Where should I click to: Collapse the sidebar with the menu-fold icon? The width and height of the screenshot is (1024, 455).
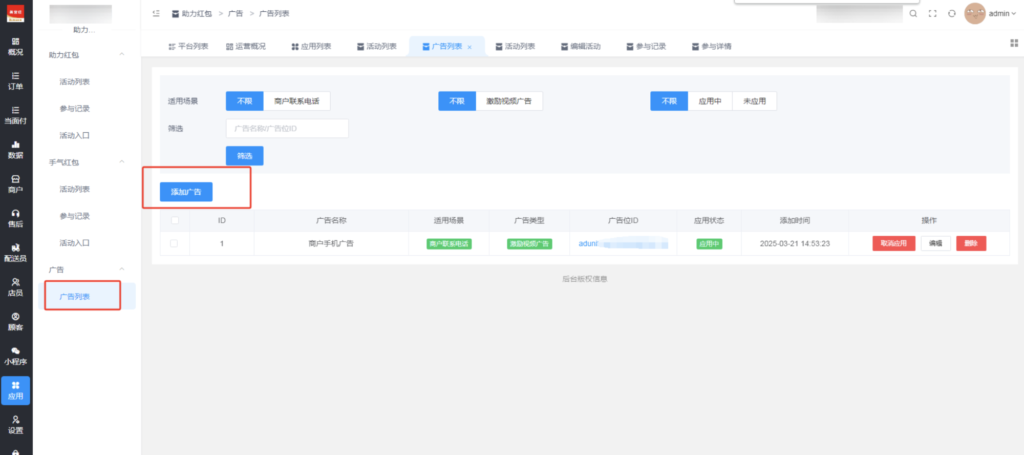(156, 14)
